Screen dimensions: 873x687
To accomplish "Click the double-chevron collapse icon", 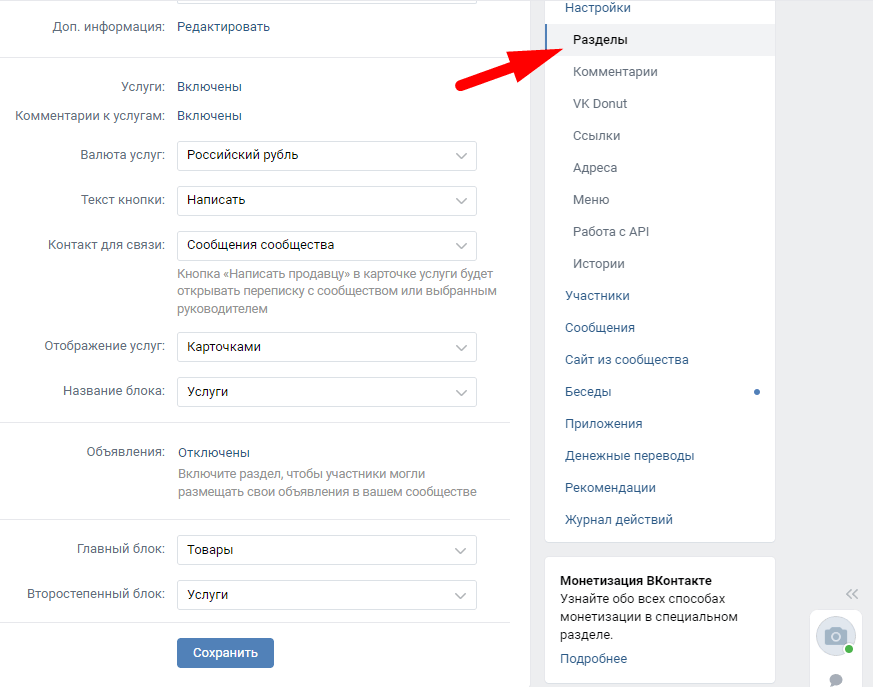I will click(852, 593).
